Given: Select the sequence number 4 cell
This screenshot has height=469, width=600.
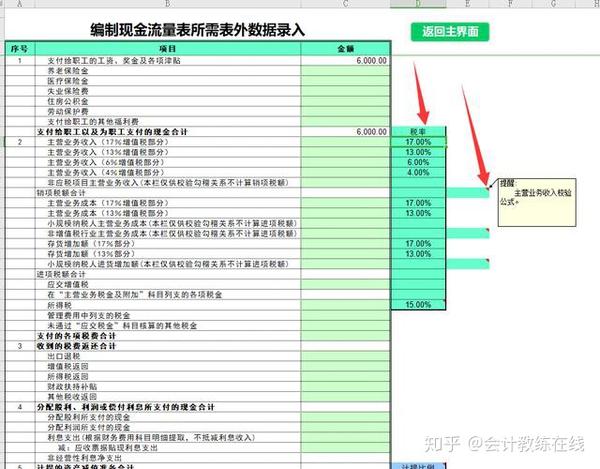Looking at the screenshot, I should coord(20,407).
